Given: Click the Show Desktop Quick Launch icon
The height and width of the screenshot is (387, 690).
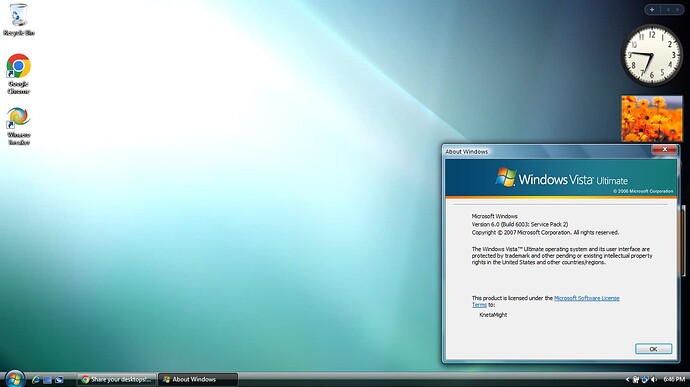Looking at the screenshot, I should point(48,380).
